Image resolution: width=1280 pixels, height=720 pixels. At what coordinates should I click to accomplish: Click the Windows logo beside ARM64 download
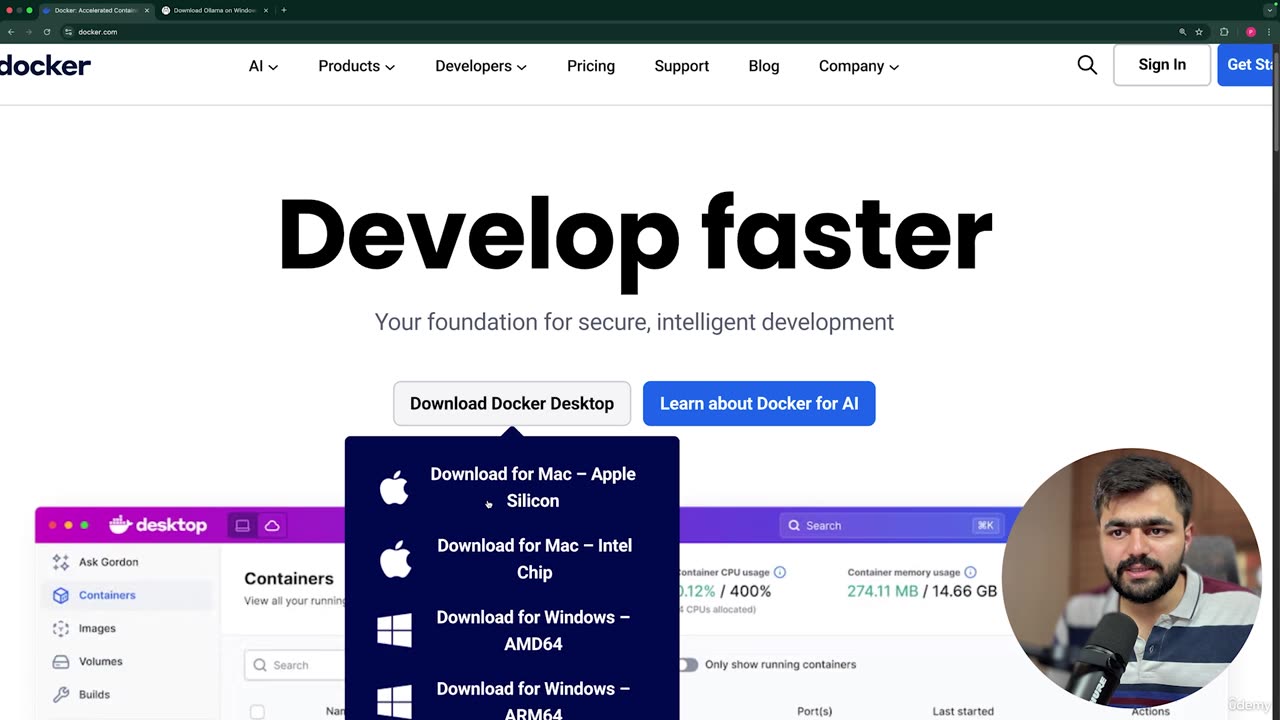coord(394,700)
